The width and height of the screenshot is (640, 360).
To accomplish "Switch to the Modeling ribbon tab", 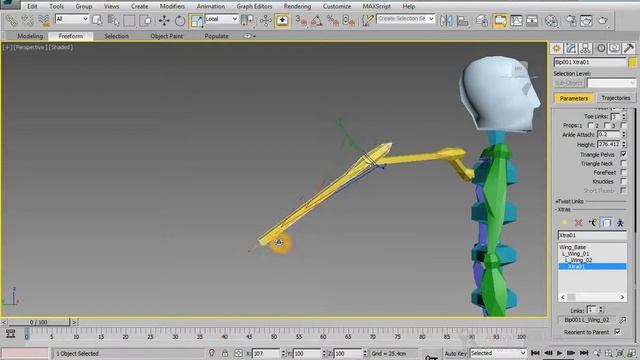I will click(30, 36).
